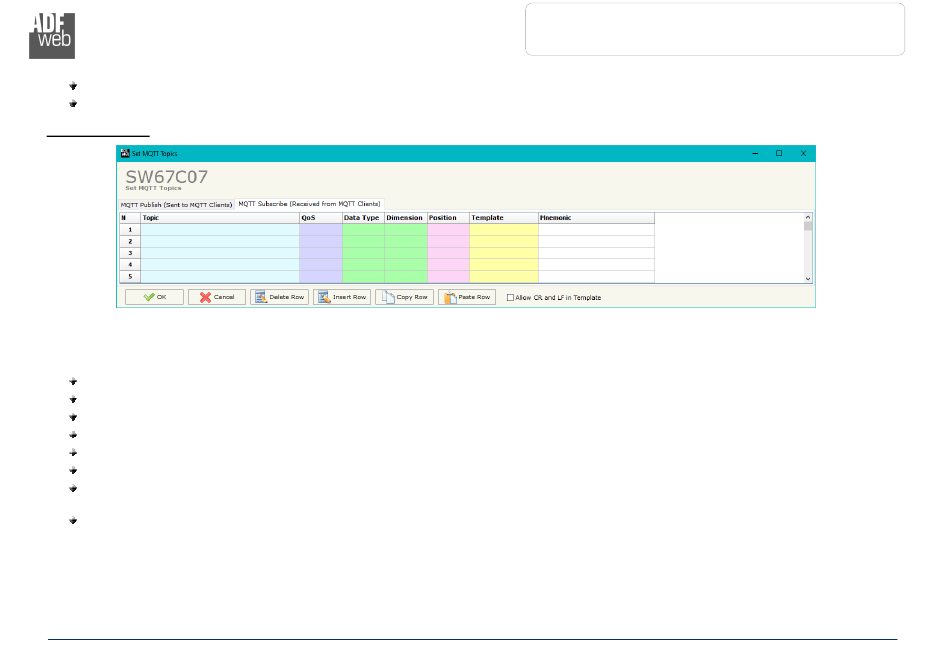Click the ADFweb logo
The image size is (950, 659).
[x=52, y=36]
